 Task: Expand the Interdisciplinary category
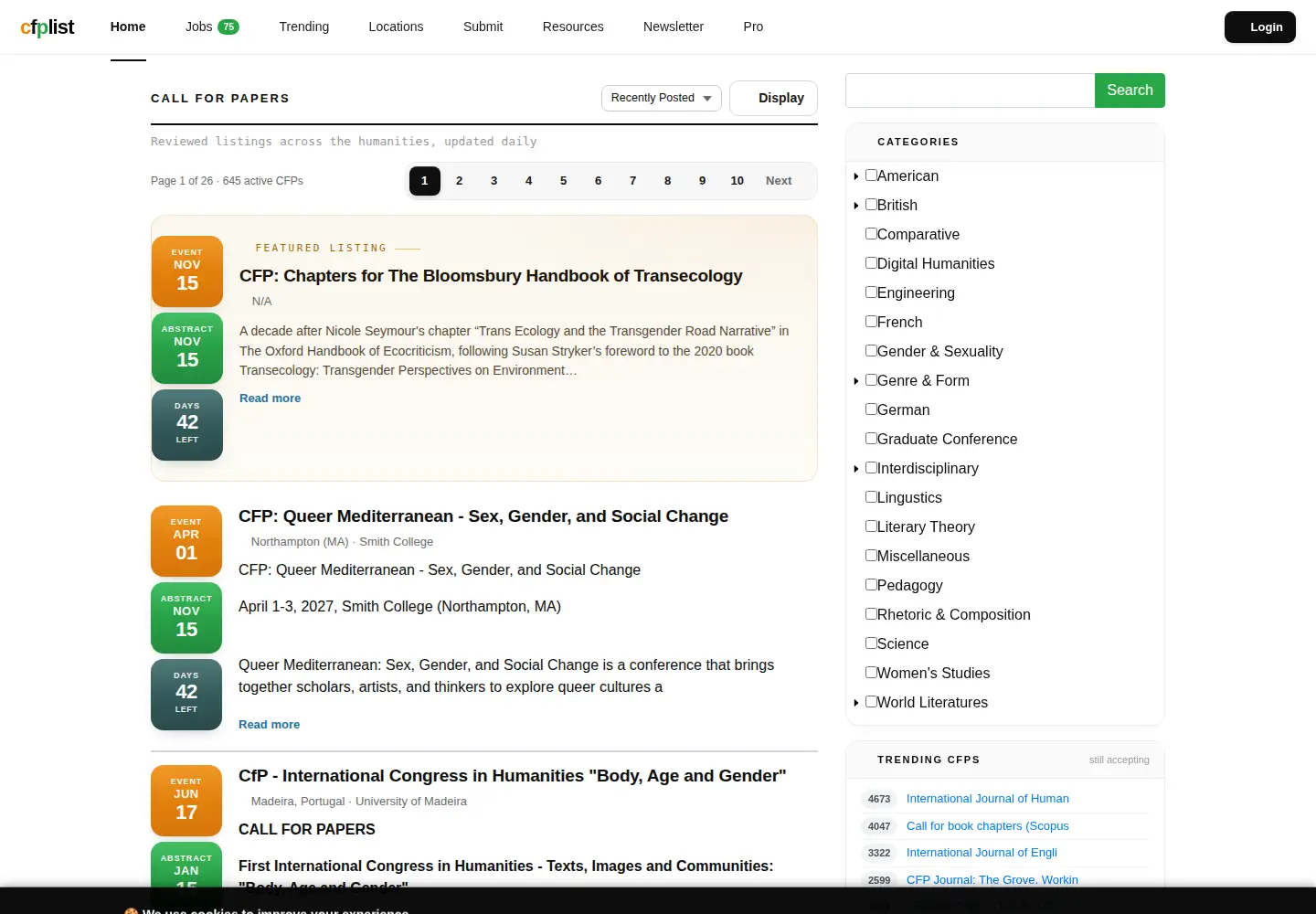coord(856,469)
